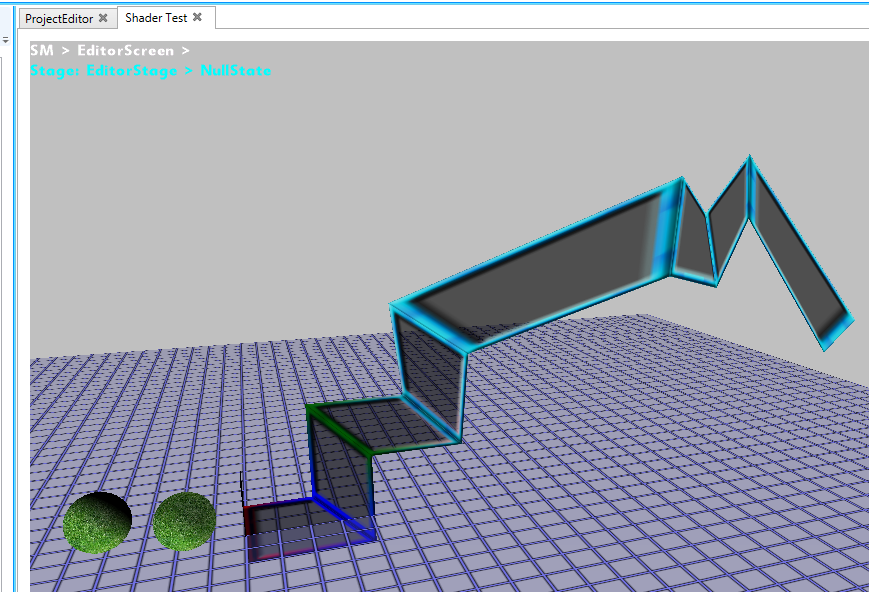This screenshot has width=869, height=592.
Task: Select the right green grass sphere
Action: 184,522
